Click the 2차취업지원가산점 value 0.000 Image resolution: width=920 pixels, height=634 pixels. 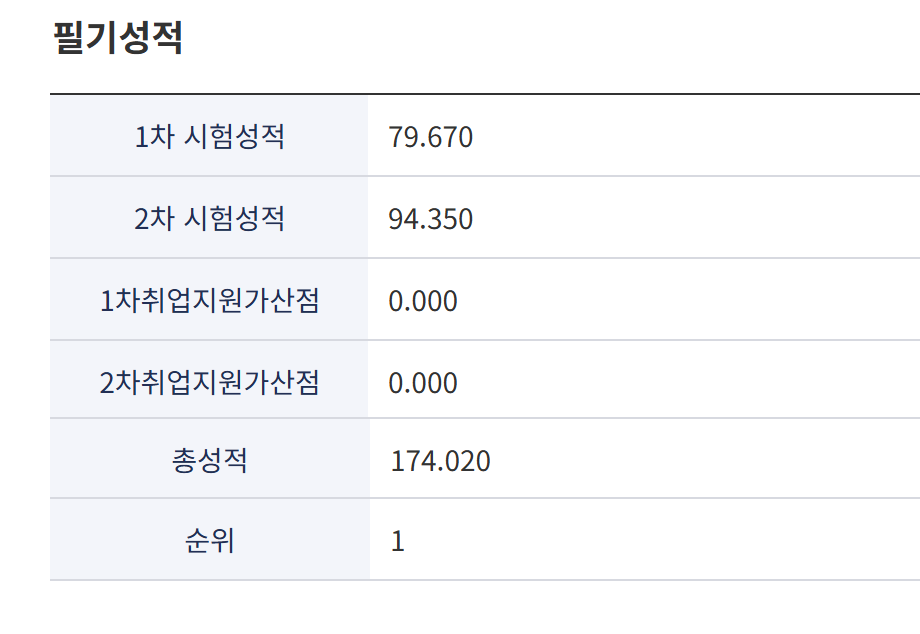[422, 383]
